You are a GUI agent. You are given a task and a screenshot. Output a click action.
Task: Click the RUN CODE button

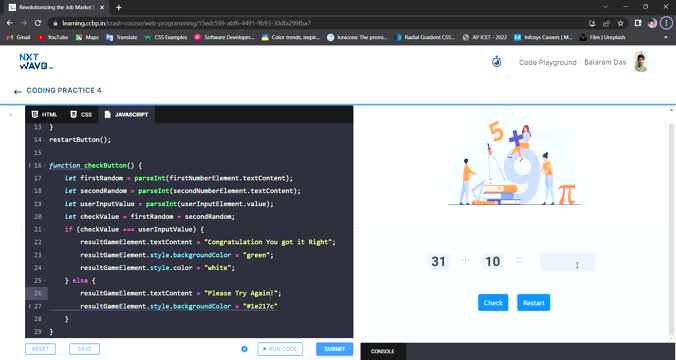click(x=280, y=349)
